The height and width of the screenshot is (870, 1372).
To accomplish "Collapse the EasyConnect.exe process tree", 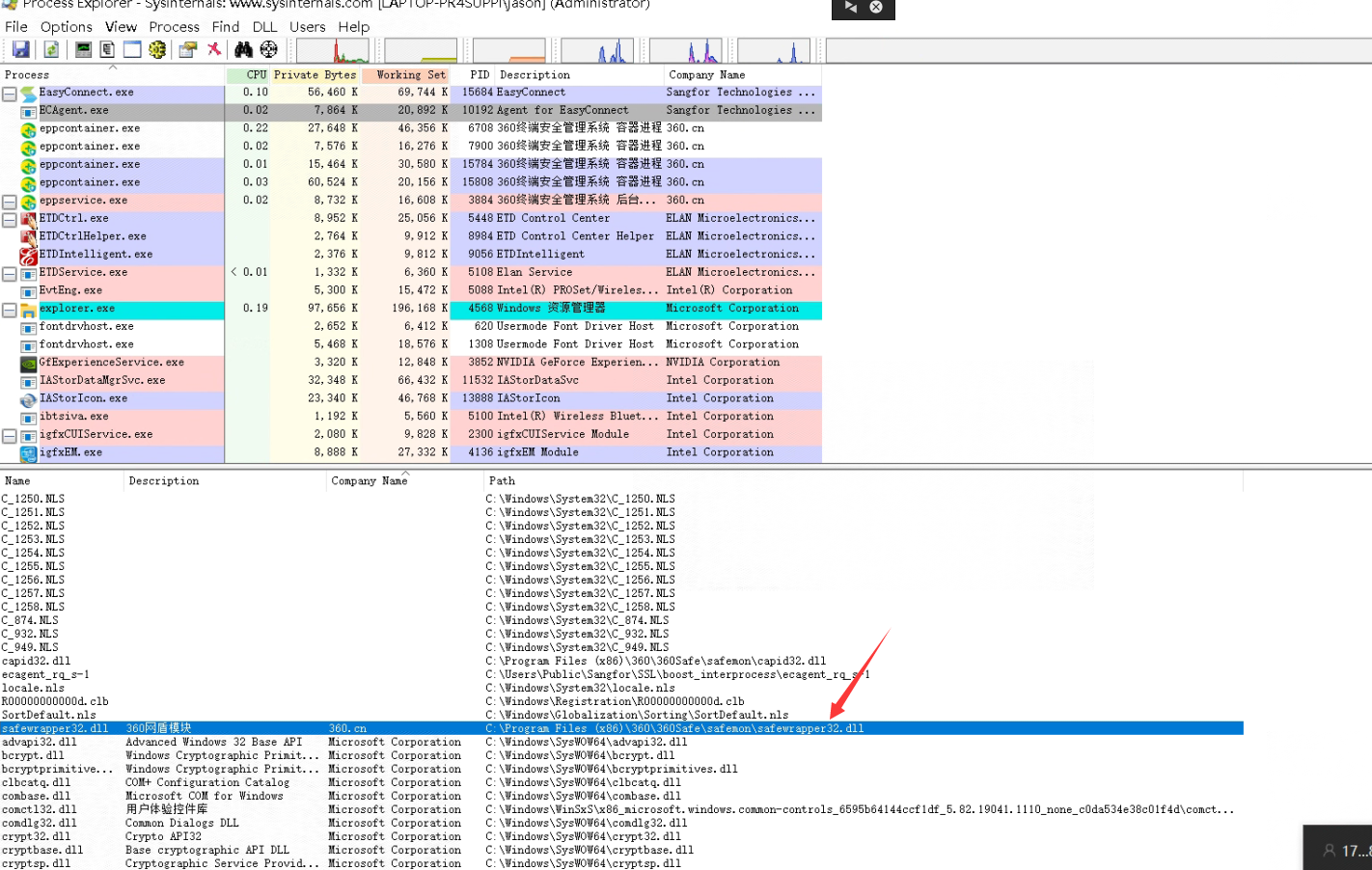I will coord(9,94).
